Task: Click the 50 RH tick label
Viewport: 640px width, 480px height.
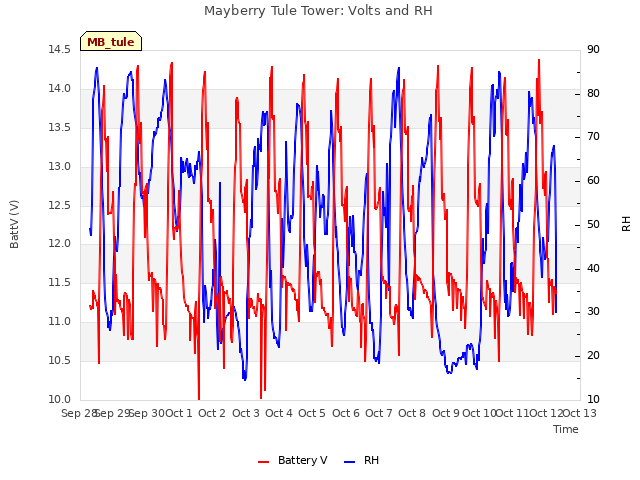Action: (593, 224)
